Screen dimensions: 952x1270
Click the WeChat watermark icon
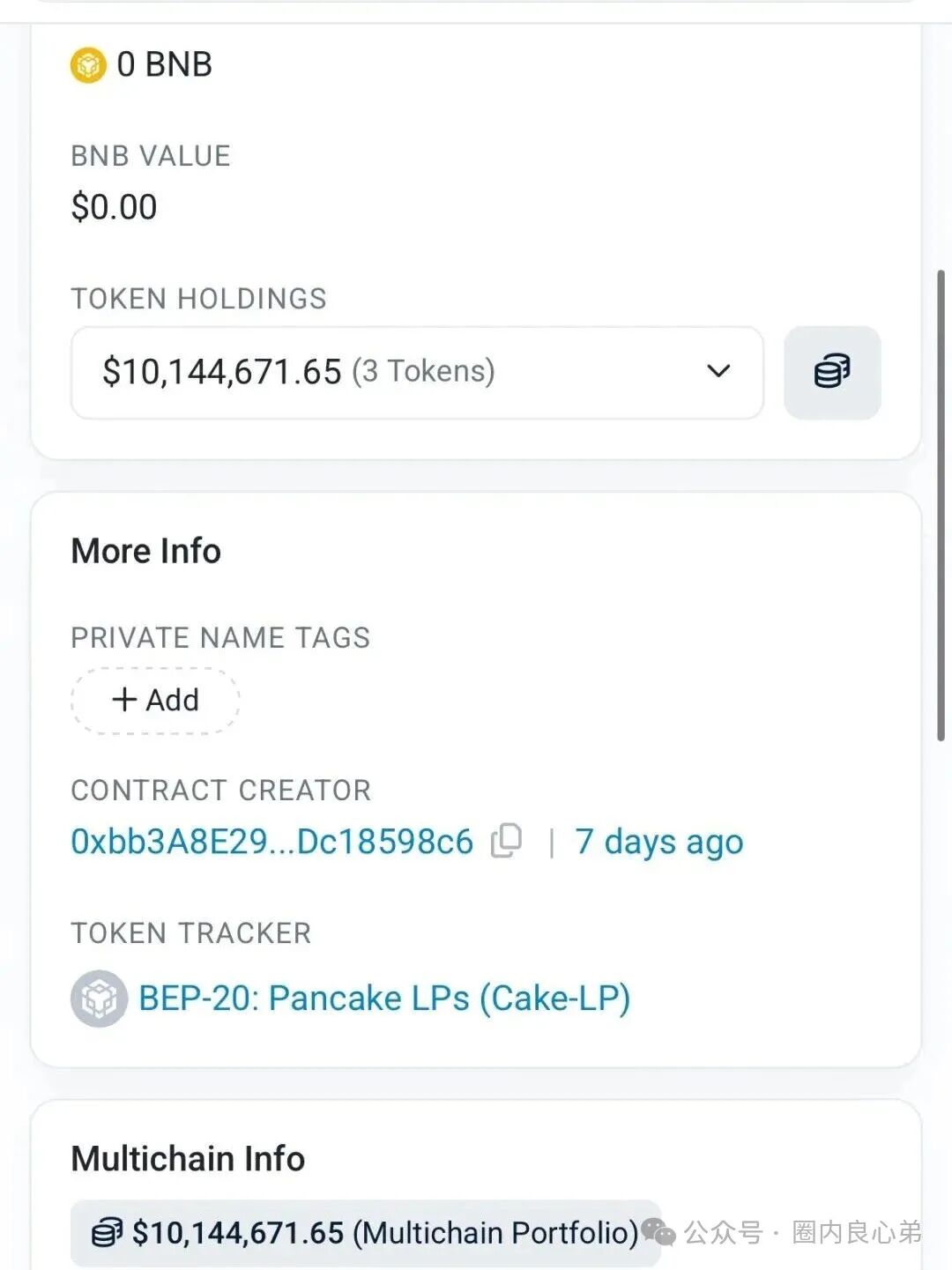point(658,1232)
